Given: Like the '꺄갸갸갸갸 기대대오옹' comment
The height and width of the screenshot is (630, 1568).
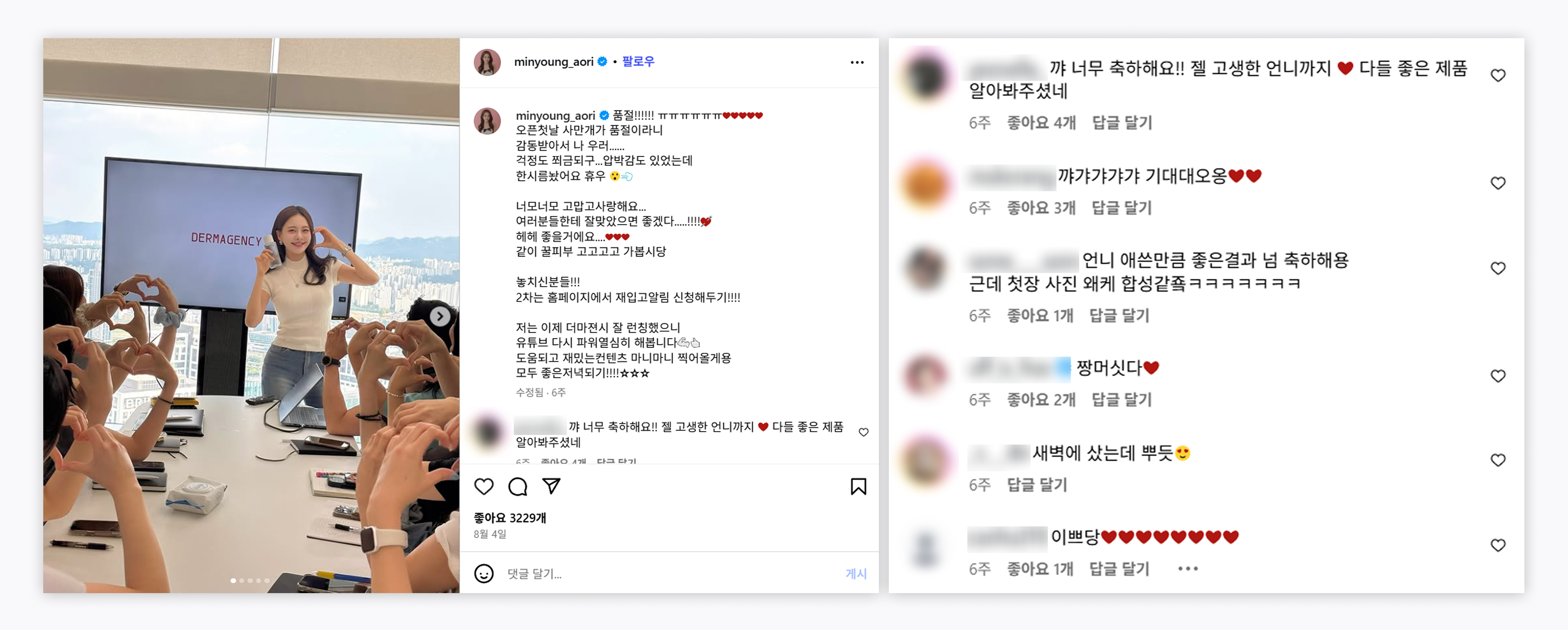Looking at the screenshot, I should [1498, 183].
